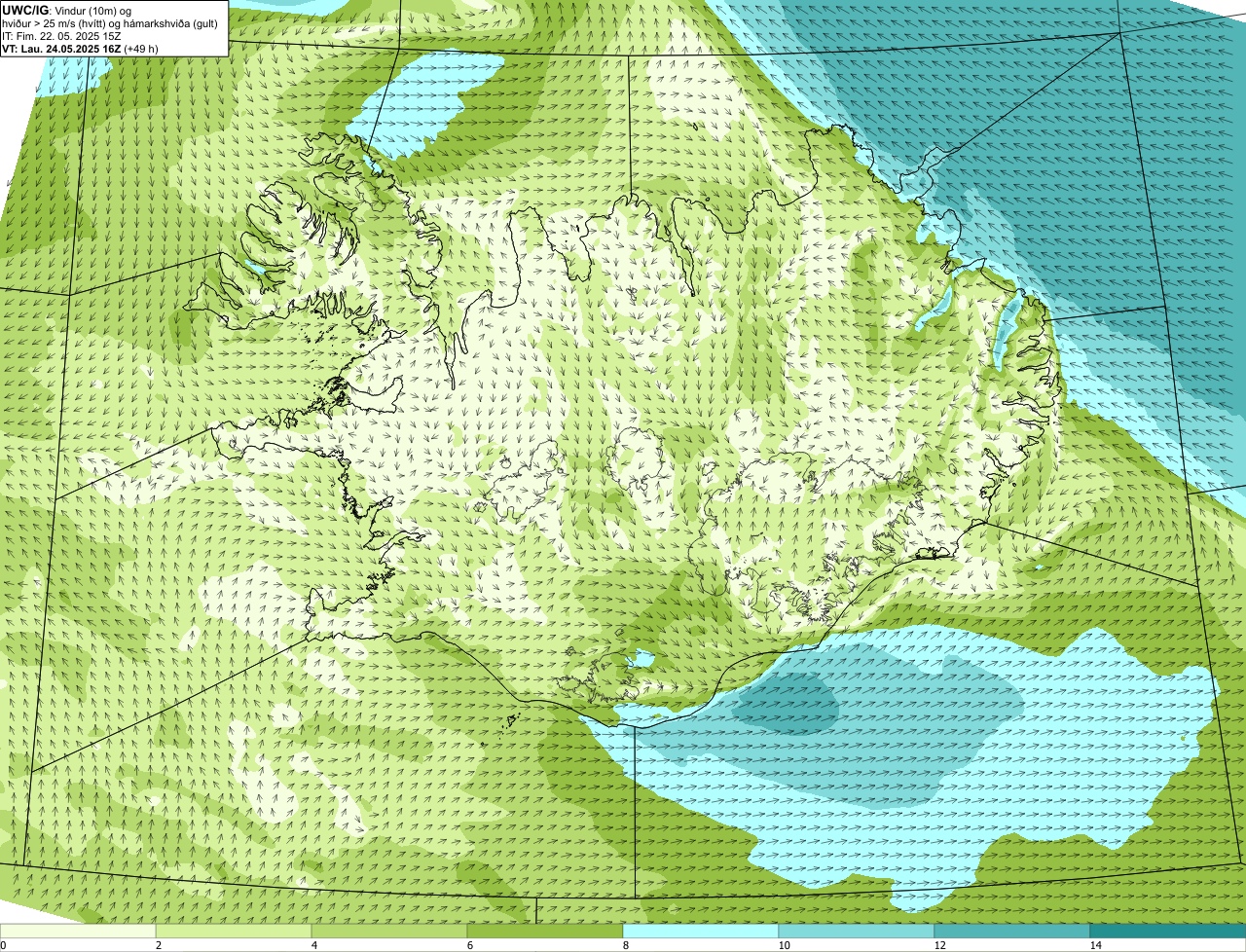Click the light cyan 8–10 m/s legend swatch
Screen dimensions: 1246x952
coord(701,931)
